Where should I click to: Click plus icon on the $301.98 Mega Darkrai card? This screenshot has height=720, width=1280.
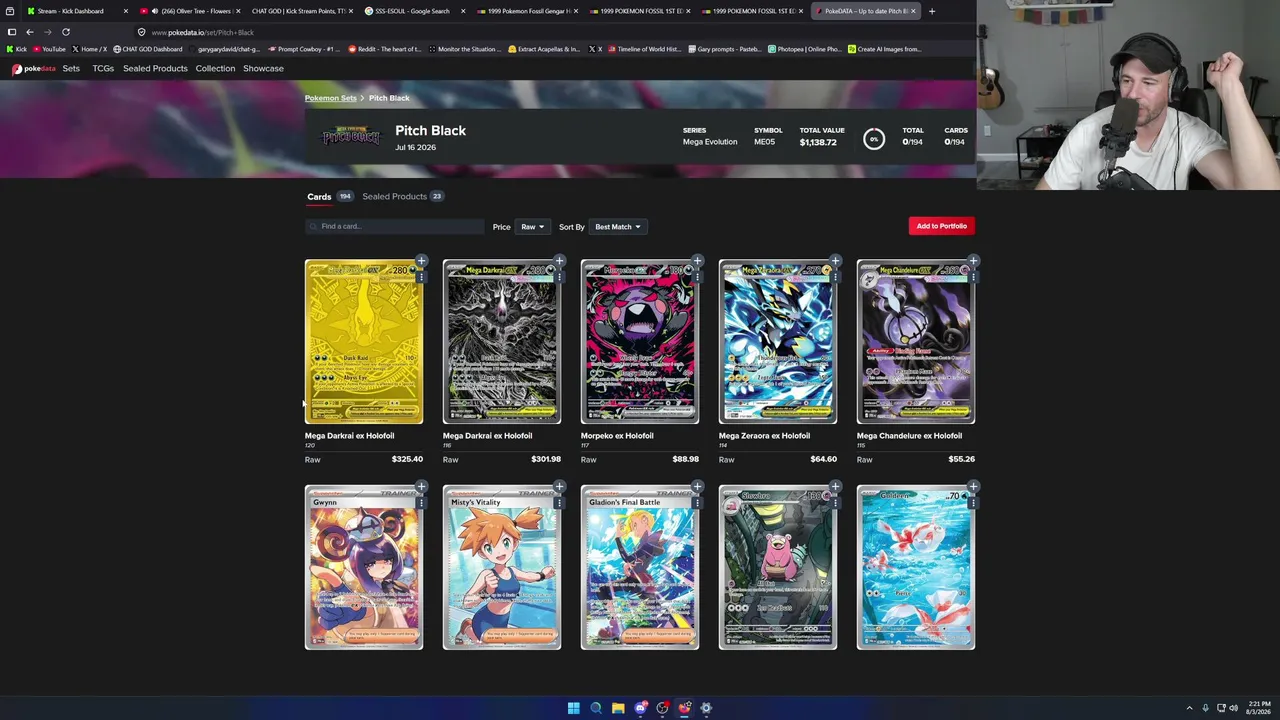[559, 262]
